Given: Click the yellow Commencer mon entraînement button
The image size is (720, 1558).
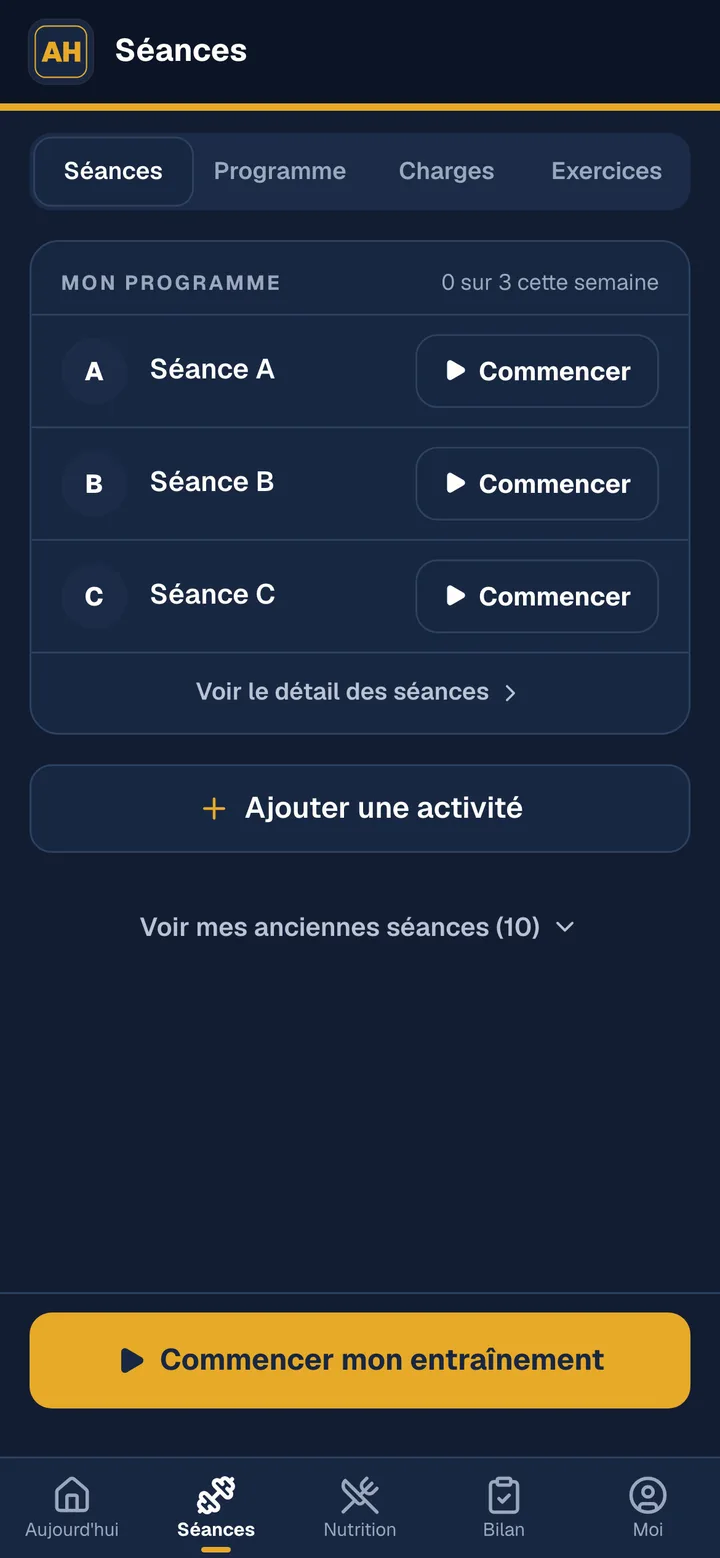Looking at the screenshot, I should pos(360,1360).
